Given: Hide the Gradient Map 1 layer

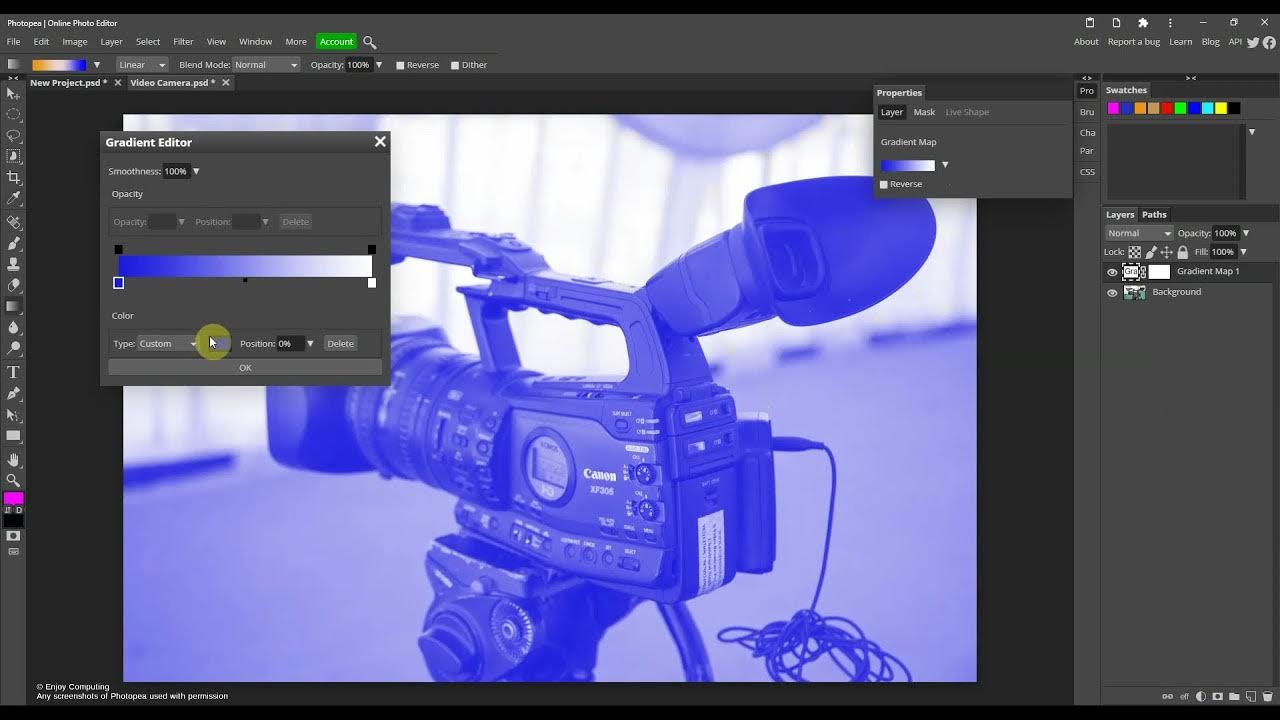Looking at the screenshot, I should [x=1112, y=272].
